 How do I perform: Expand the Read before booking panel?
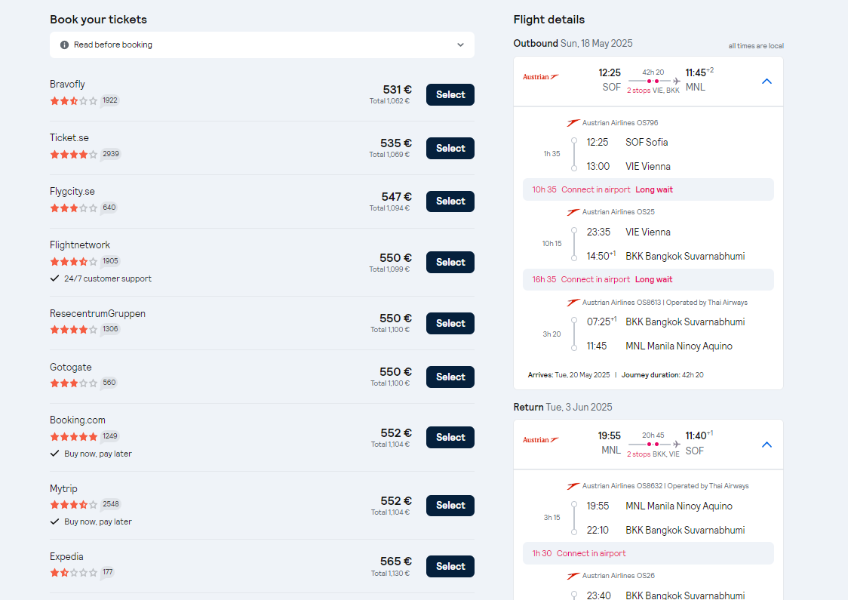click(x=262, y=45)
